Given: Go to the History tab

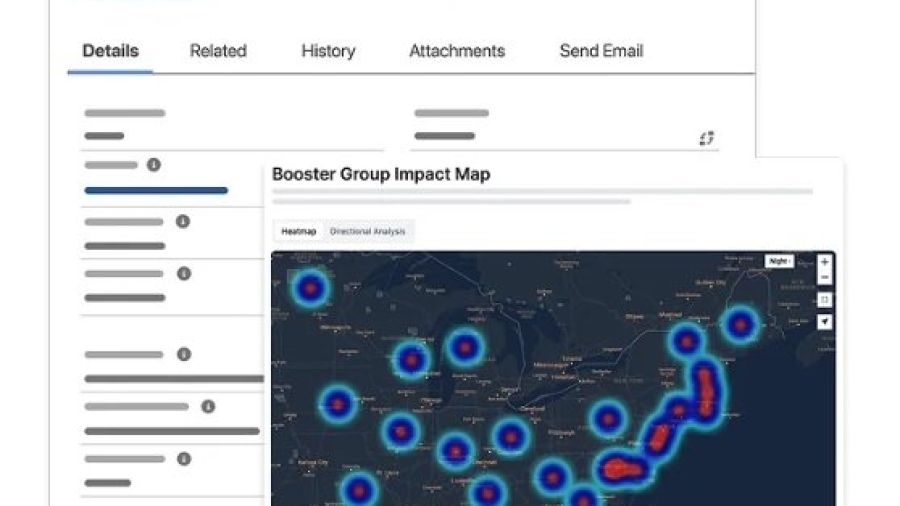Looking at the screenshot, I should (328, 51).
